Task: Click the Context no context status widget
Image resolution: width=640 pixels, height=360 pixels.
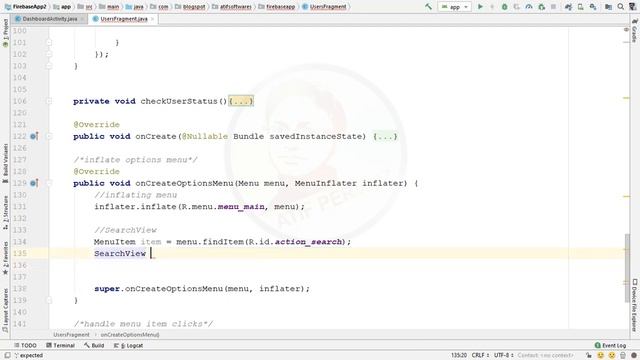Action: click(545, 356)
